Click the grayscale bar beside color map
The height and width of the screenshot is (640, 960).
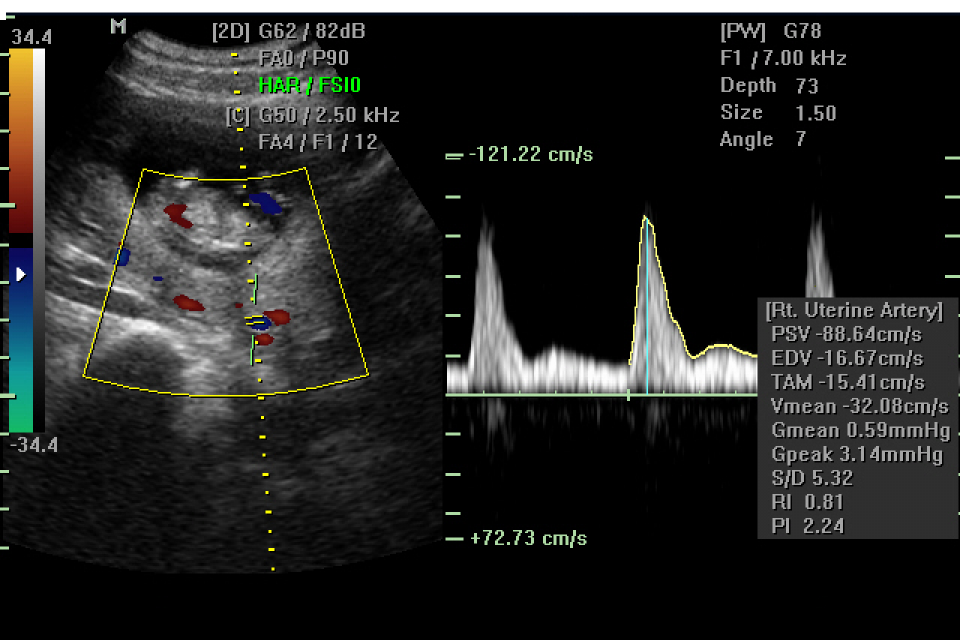(x=39, y=140)
